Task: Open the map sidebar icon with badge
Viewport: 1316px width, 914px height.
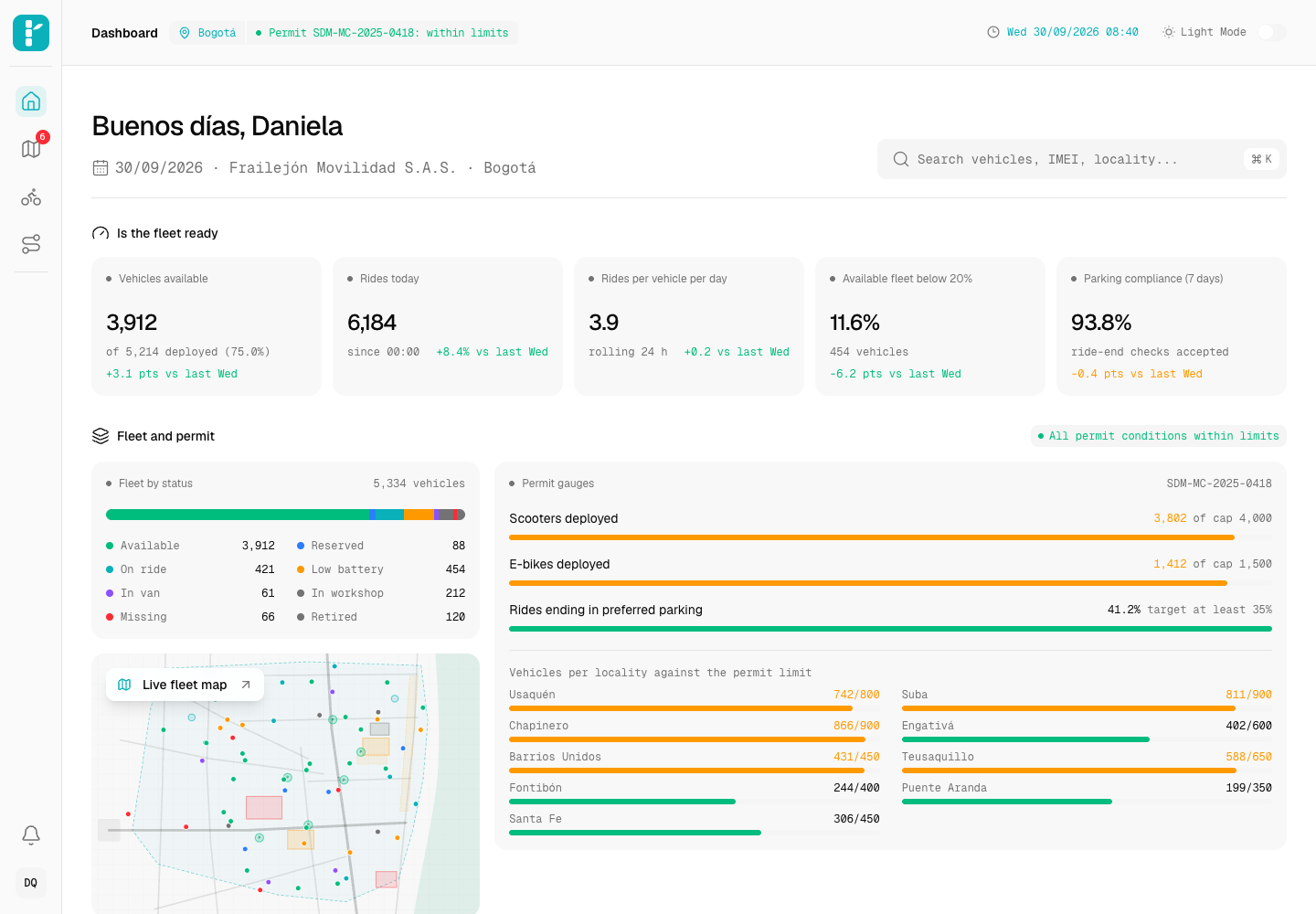Action: point(31,149)
